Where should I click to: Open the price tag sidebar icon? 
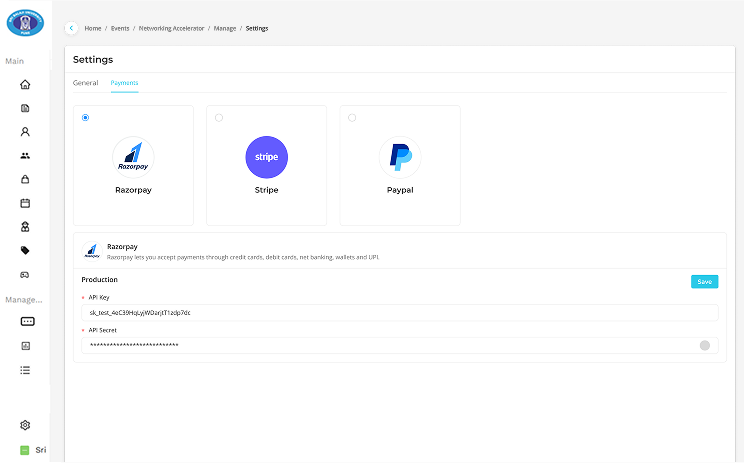tap(26, 250)
